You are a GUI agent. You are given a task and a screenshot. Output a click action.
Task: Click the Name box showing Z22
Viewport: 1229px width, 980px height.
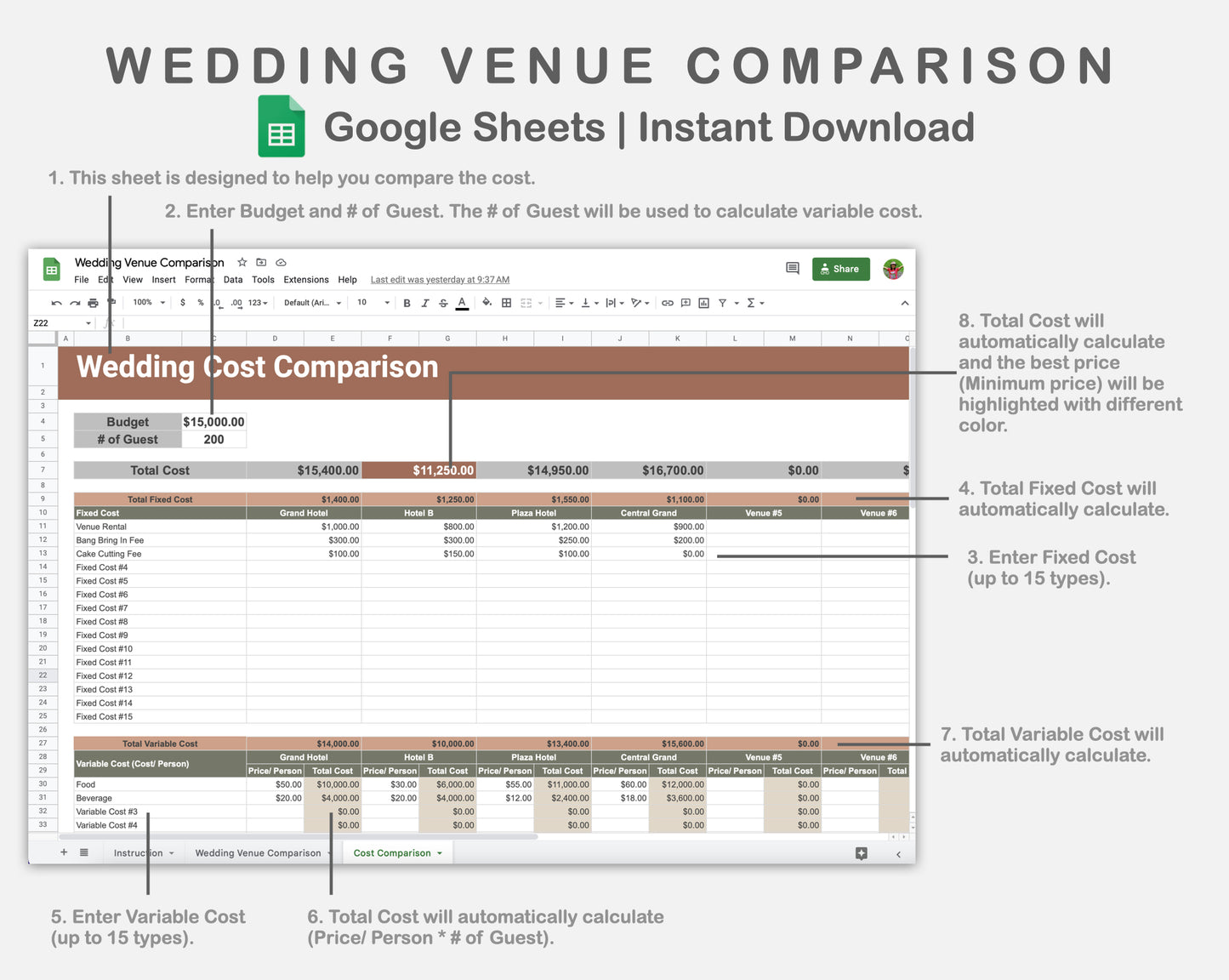pos(60,323)
